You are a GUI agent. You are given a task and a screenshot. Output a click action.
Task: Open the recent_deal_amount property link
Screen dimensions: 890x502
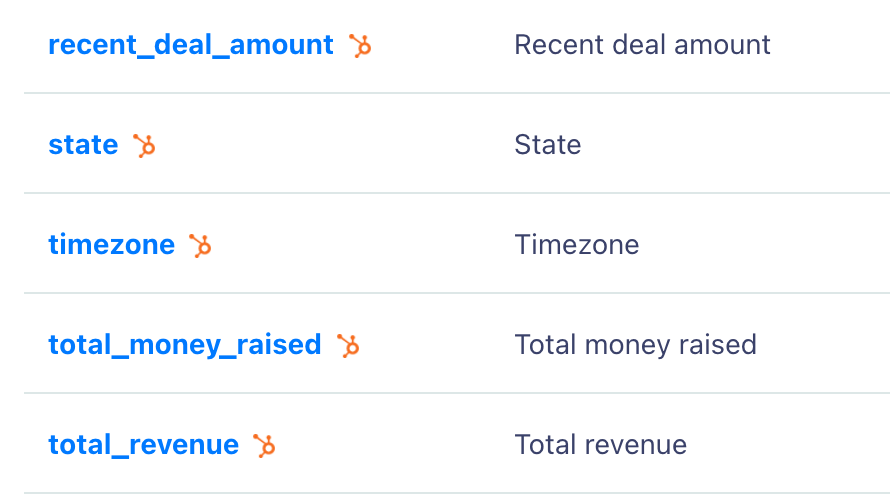[x=191, y=45]
